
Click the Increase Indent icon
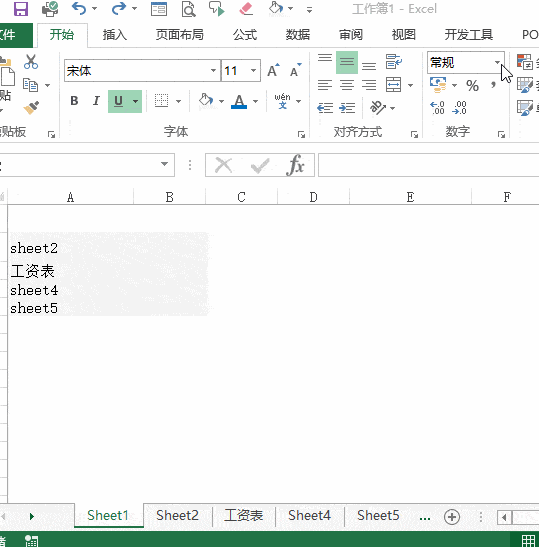pyautogui.click(x=347, y=108)
